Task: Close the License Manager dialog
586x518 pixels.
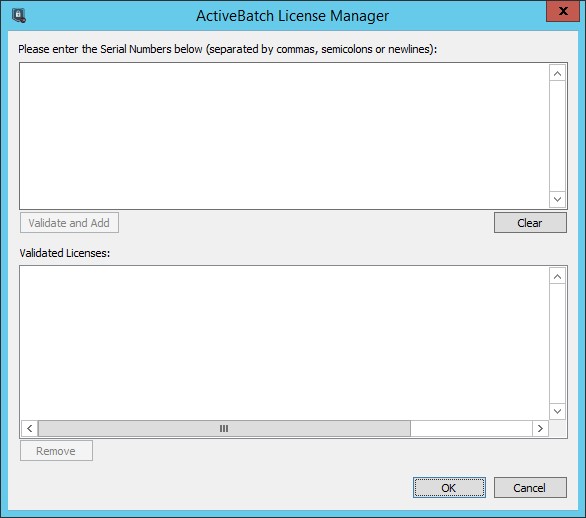Action: pyautogui.click(x=563, y=11)
